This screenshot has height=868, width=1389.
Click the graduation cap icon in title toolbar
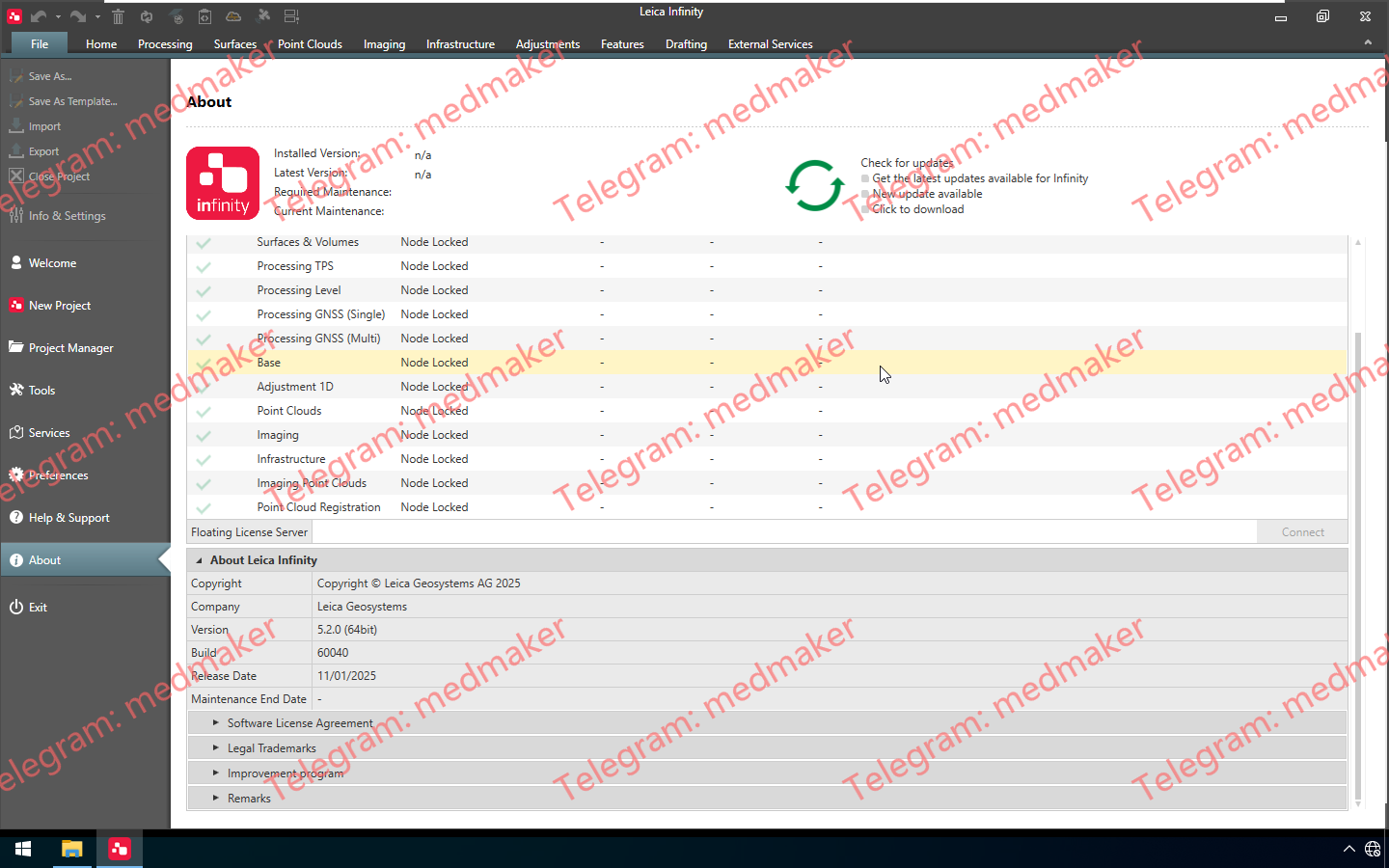[176, 16]
